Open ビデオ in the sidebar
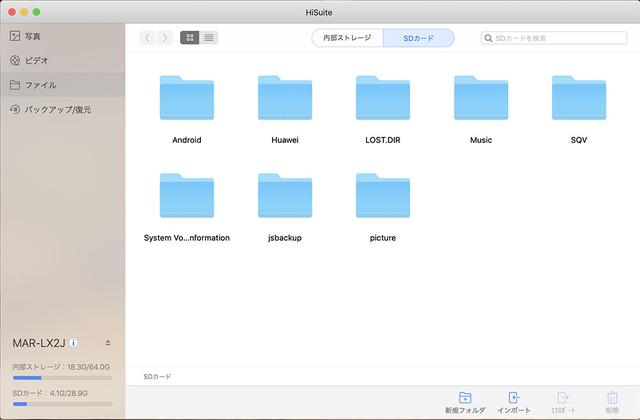The height and width of the screenshot is (420, 640). coord(62,60)
